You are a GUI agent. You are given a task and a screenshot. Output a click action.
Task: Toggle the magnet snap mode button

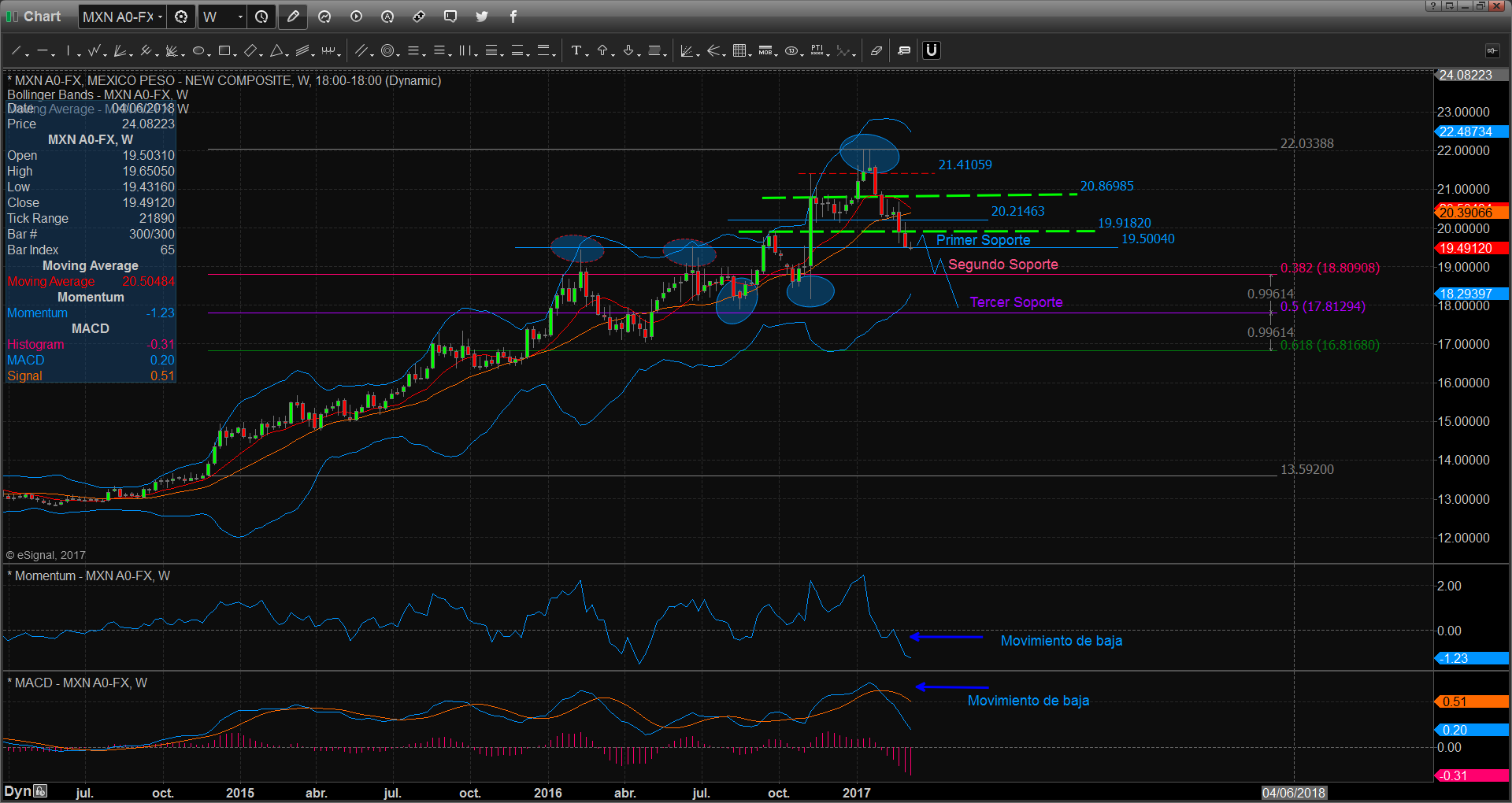932,51
